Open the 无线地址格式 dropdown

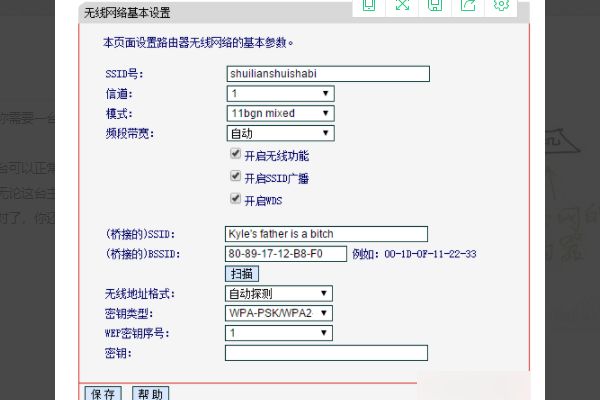279,294
